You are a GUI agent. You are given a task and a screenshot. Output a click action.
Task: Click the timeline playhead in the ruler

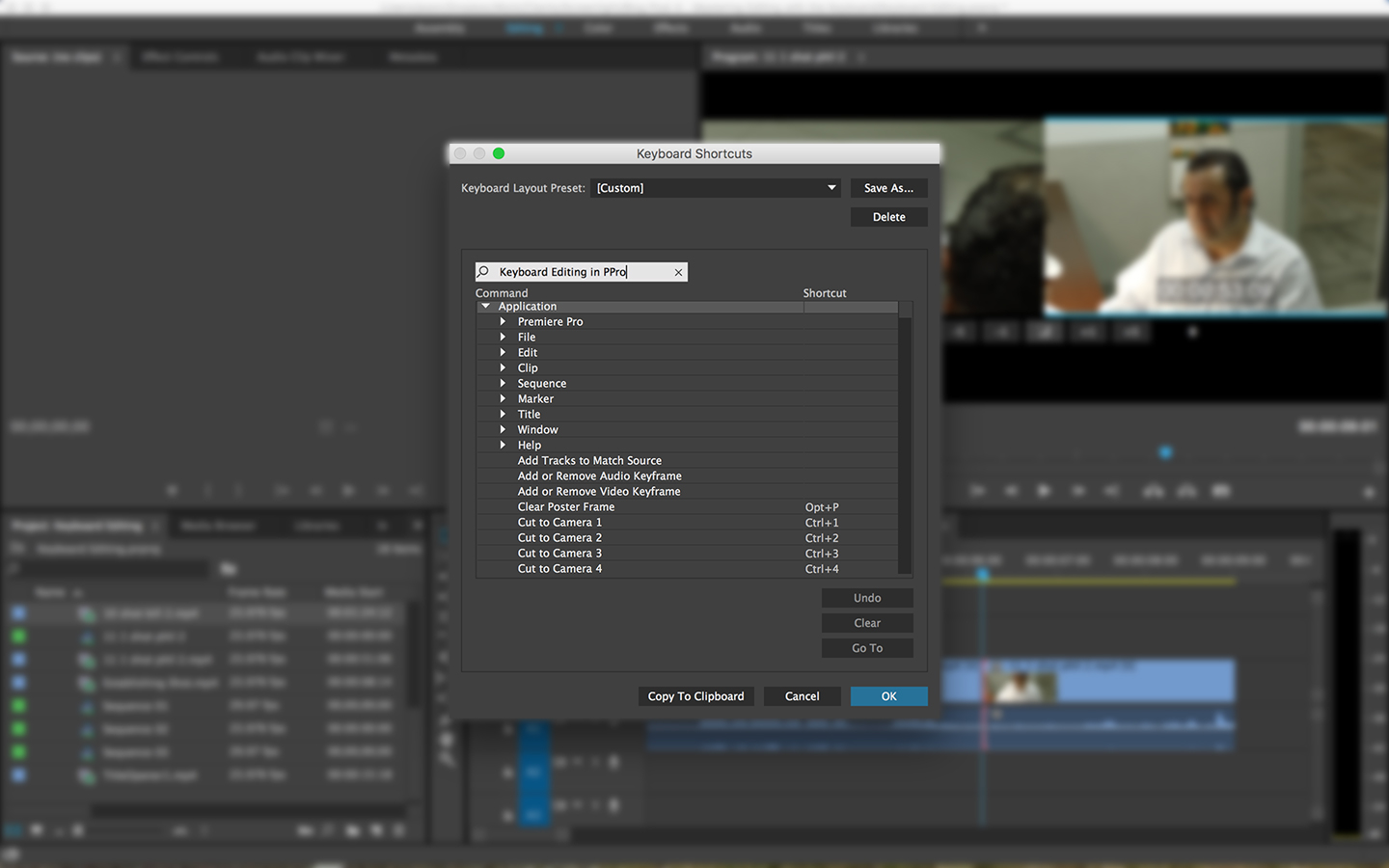pyautogui.click(x=982, y=574)
